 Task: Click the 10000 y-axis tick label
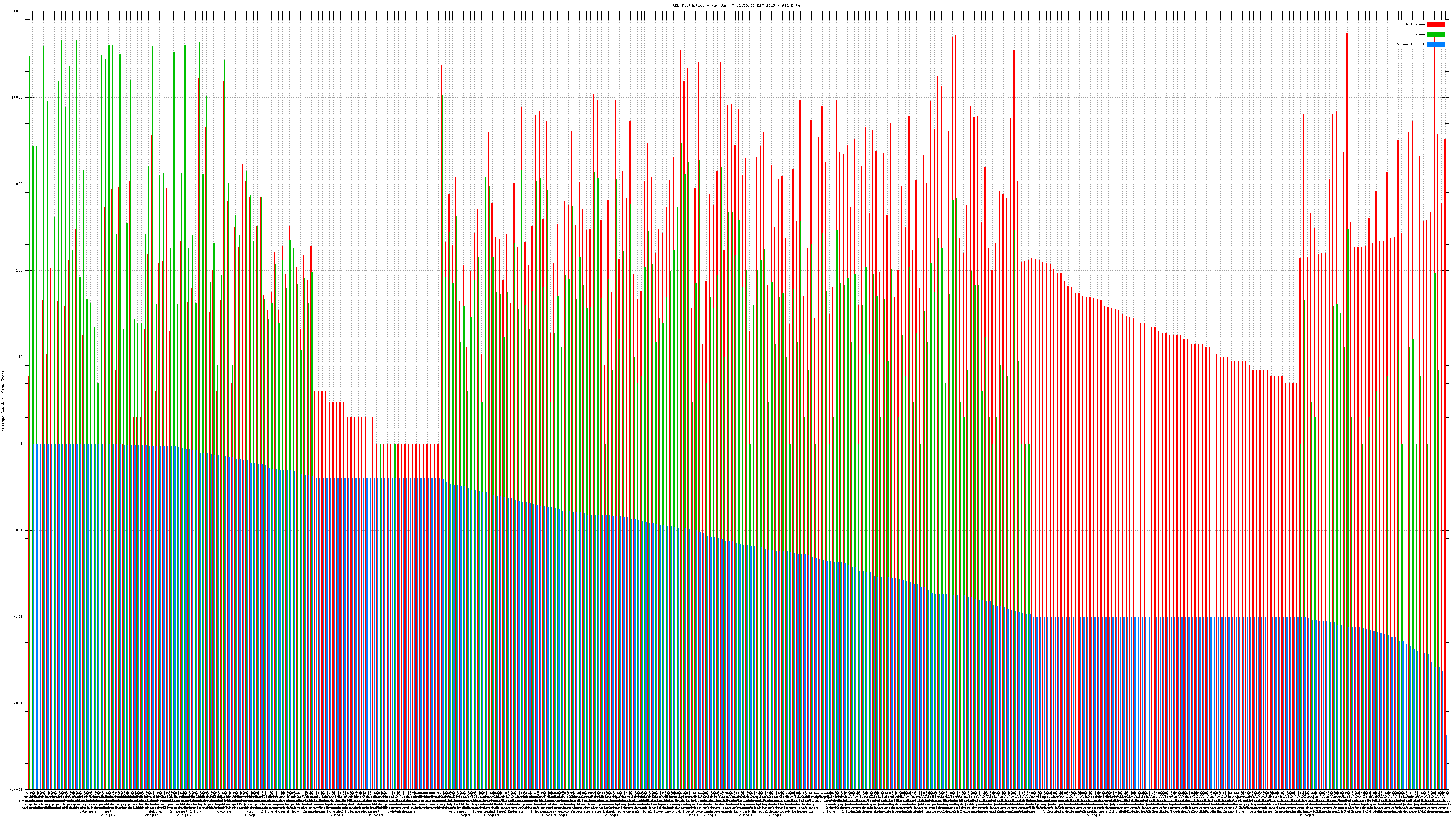pos(18,98)
